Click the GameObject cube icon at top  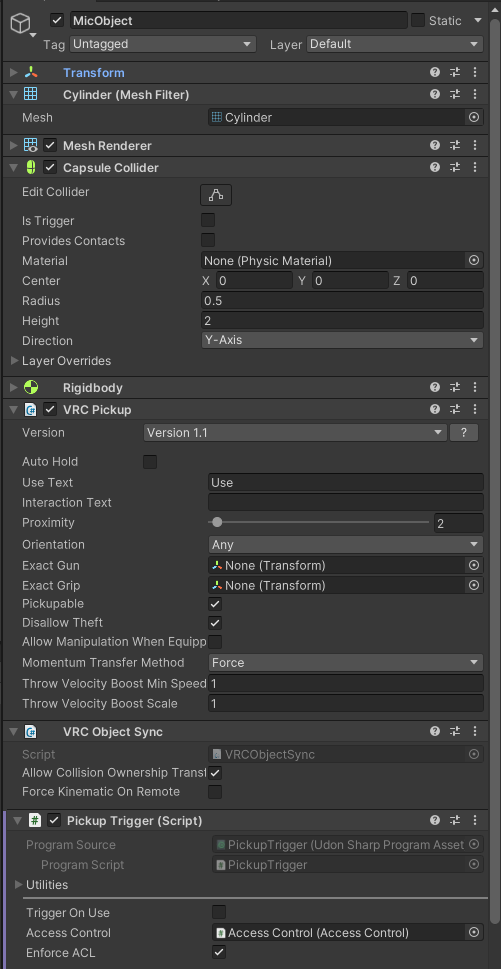pos(21,23)
